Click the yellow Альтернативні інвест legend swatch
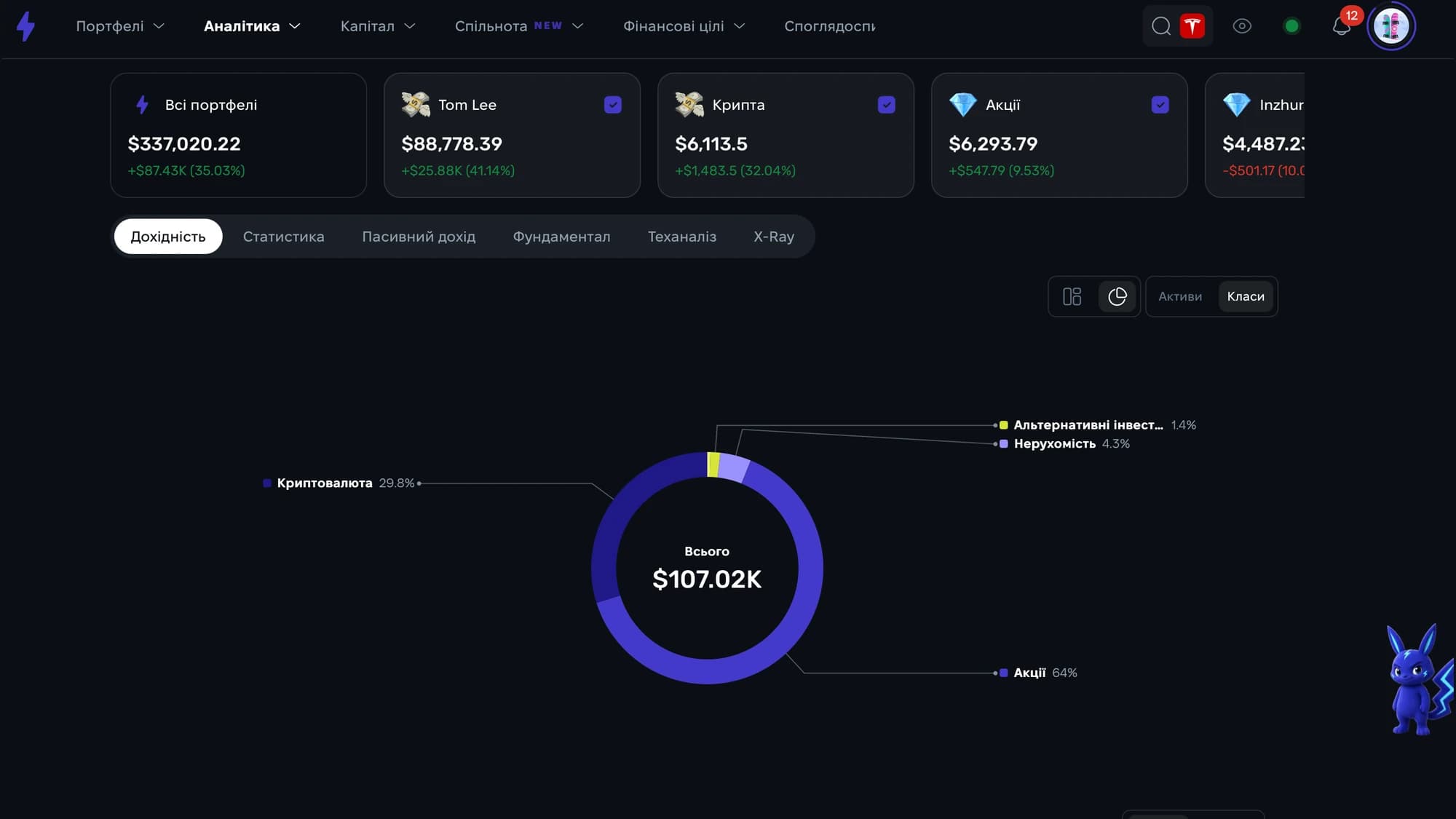This screenshot has width=1456, height=819. point(1004,425)
